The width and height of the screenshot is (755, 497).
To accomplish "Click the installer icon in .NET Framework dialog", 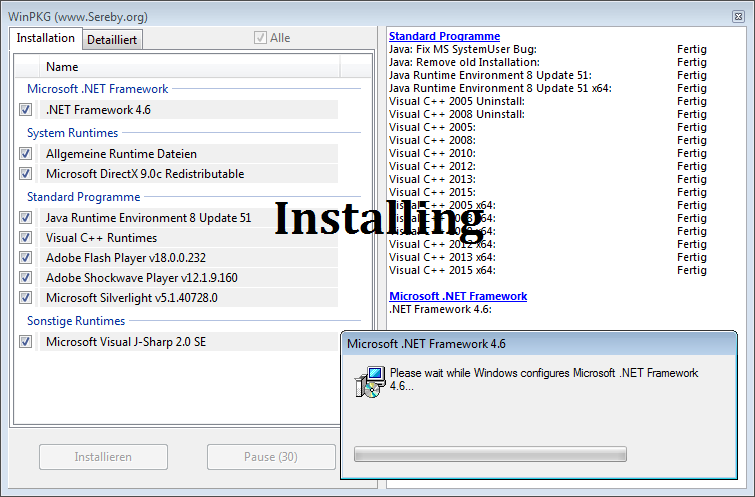I will coord(370,382).
